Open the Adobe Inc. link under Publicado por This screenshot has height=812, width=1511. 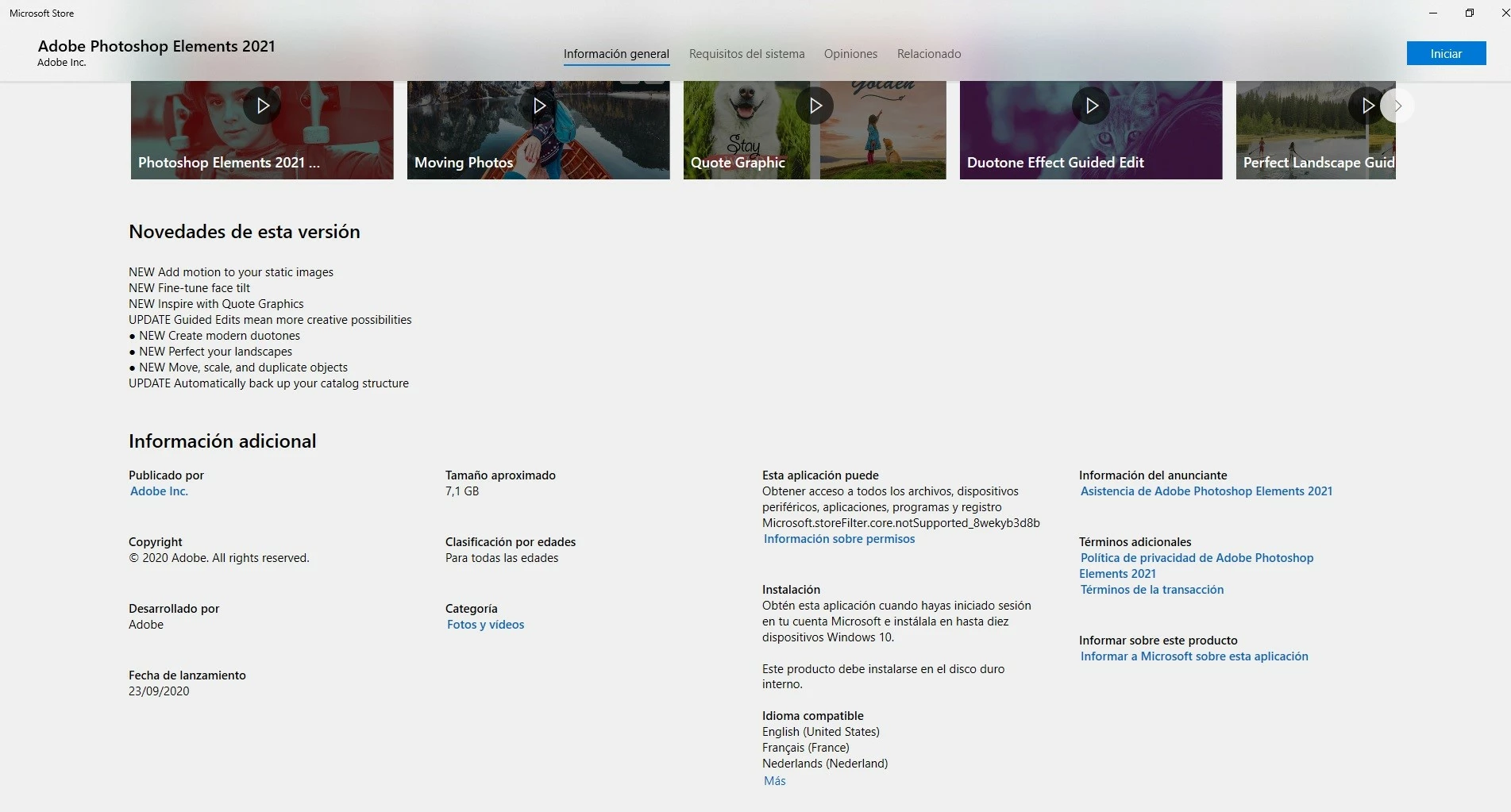tap(159, 491)
